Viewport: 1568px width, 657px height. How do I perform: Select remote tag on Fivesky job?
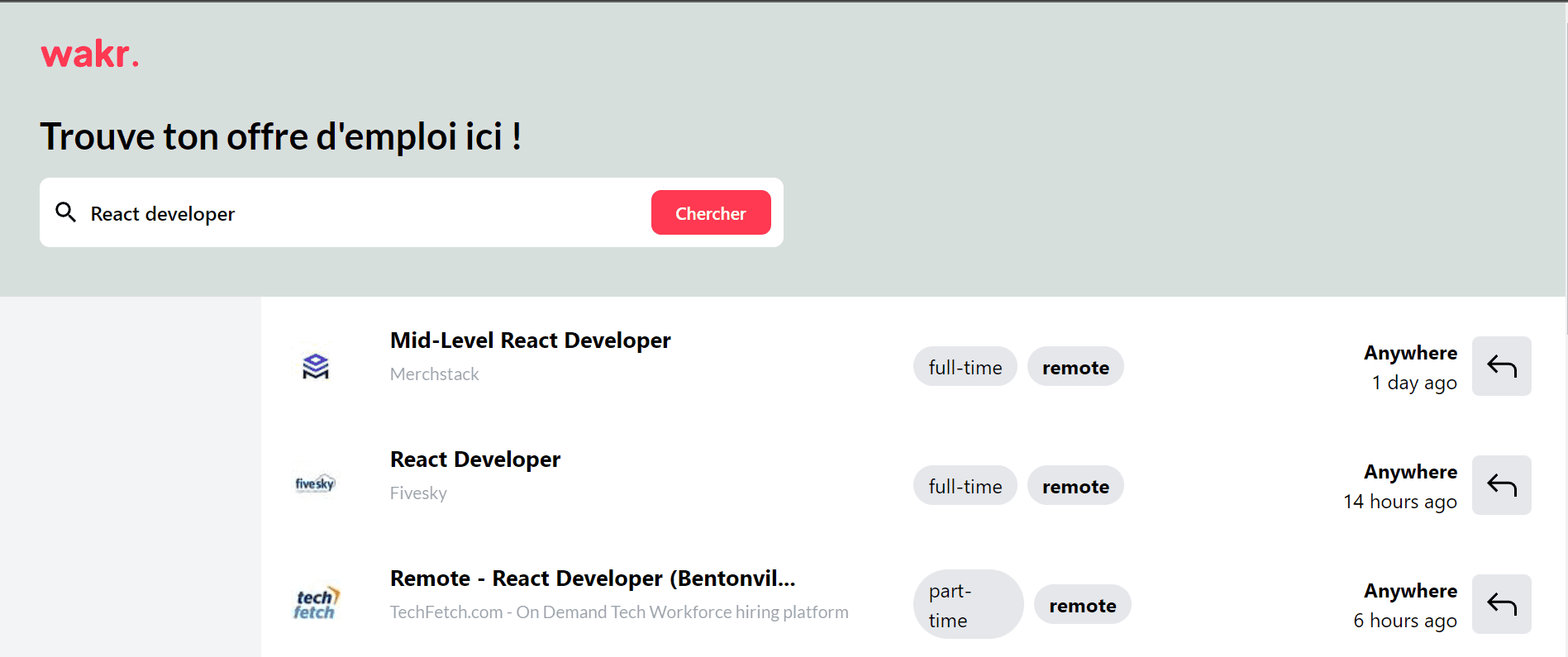point(1075,486)
